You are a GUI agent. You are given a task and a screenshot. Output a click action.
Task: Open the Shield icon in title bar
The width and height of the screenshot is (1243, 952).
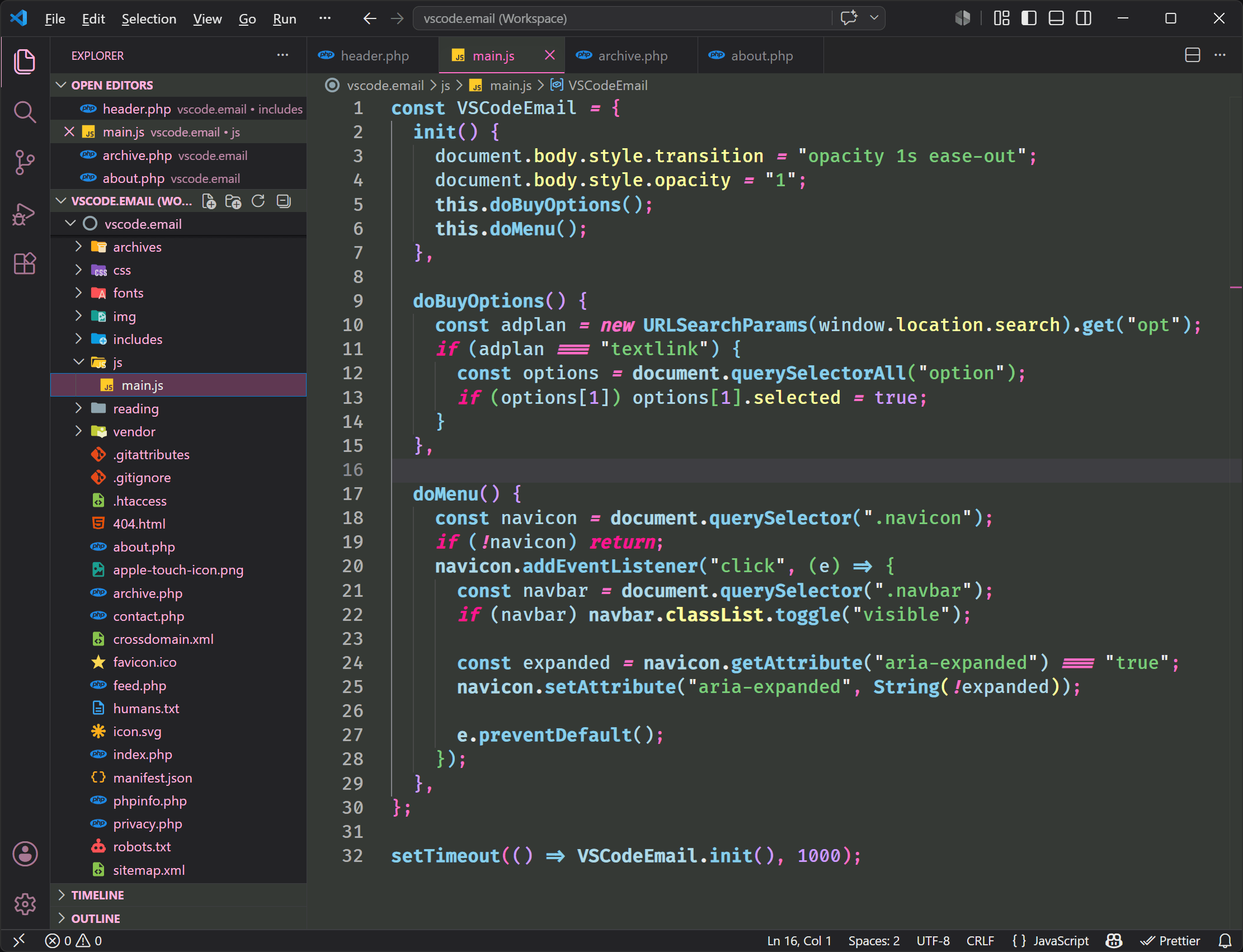pos(962,18)
